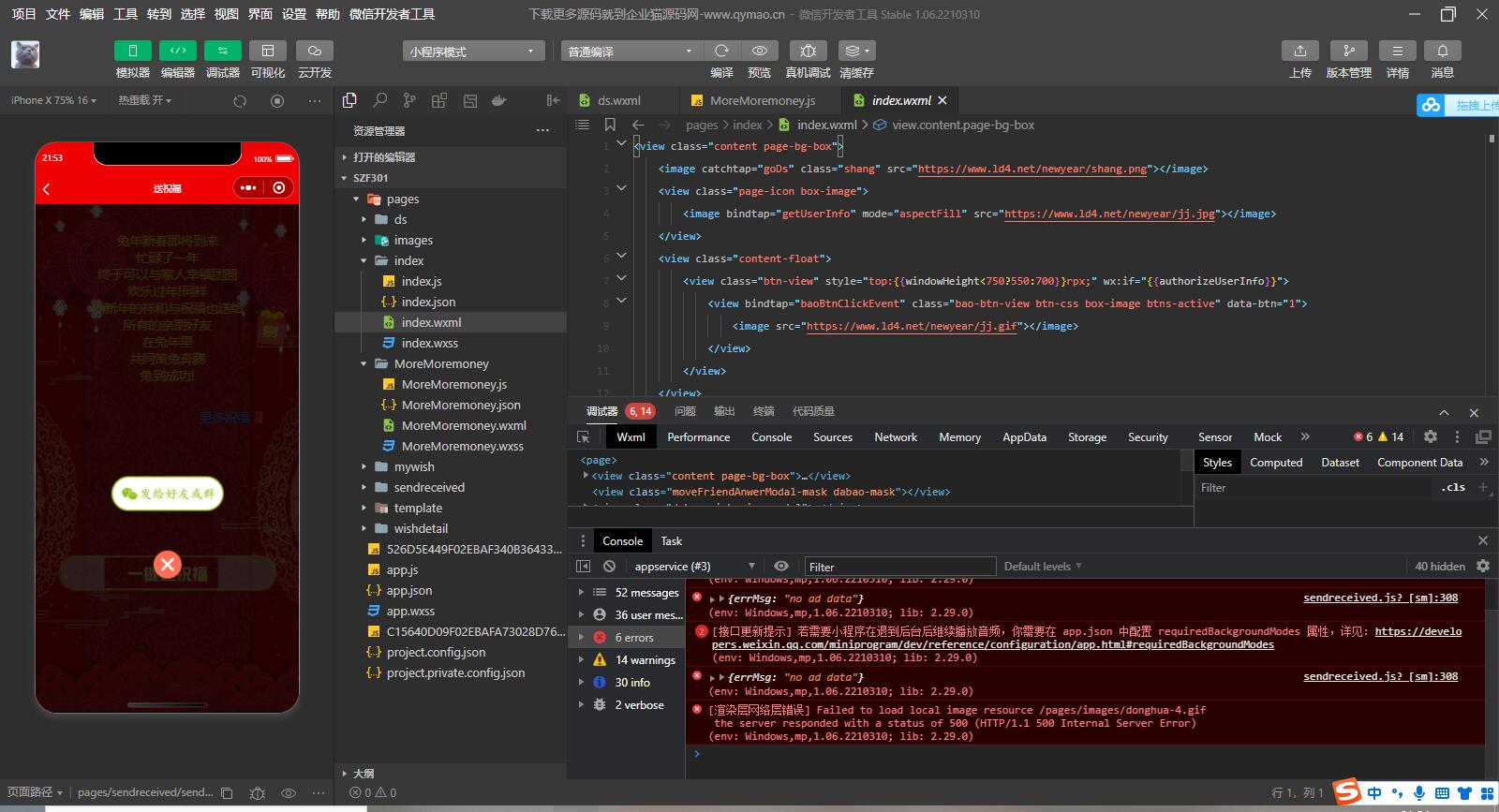Open the mini program mode dropdown

472,52
